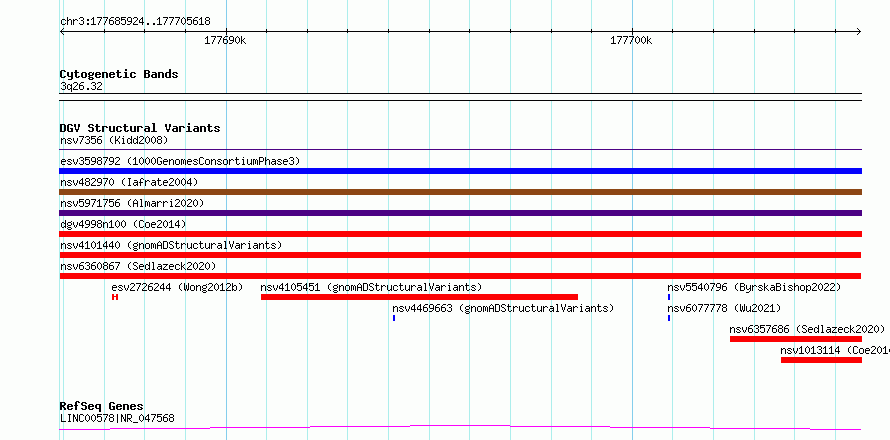Open the nsv482970 (Iafrate2004) label
890x440 pixels.
[x=129, y=182]
